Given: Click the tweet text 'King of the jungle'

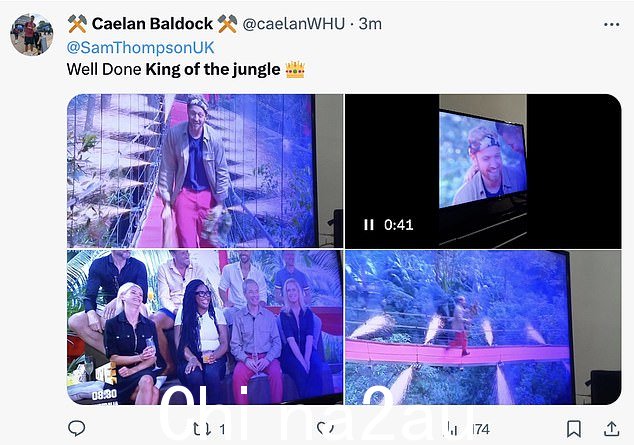Looking at the screenshot, I should [x=213, y=70].
